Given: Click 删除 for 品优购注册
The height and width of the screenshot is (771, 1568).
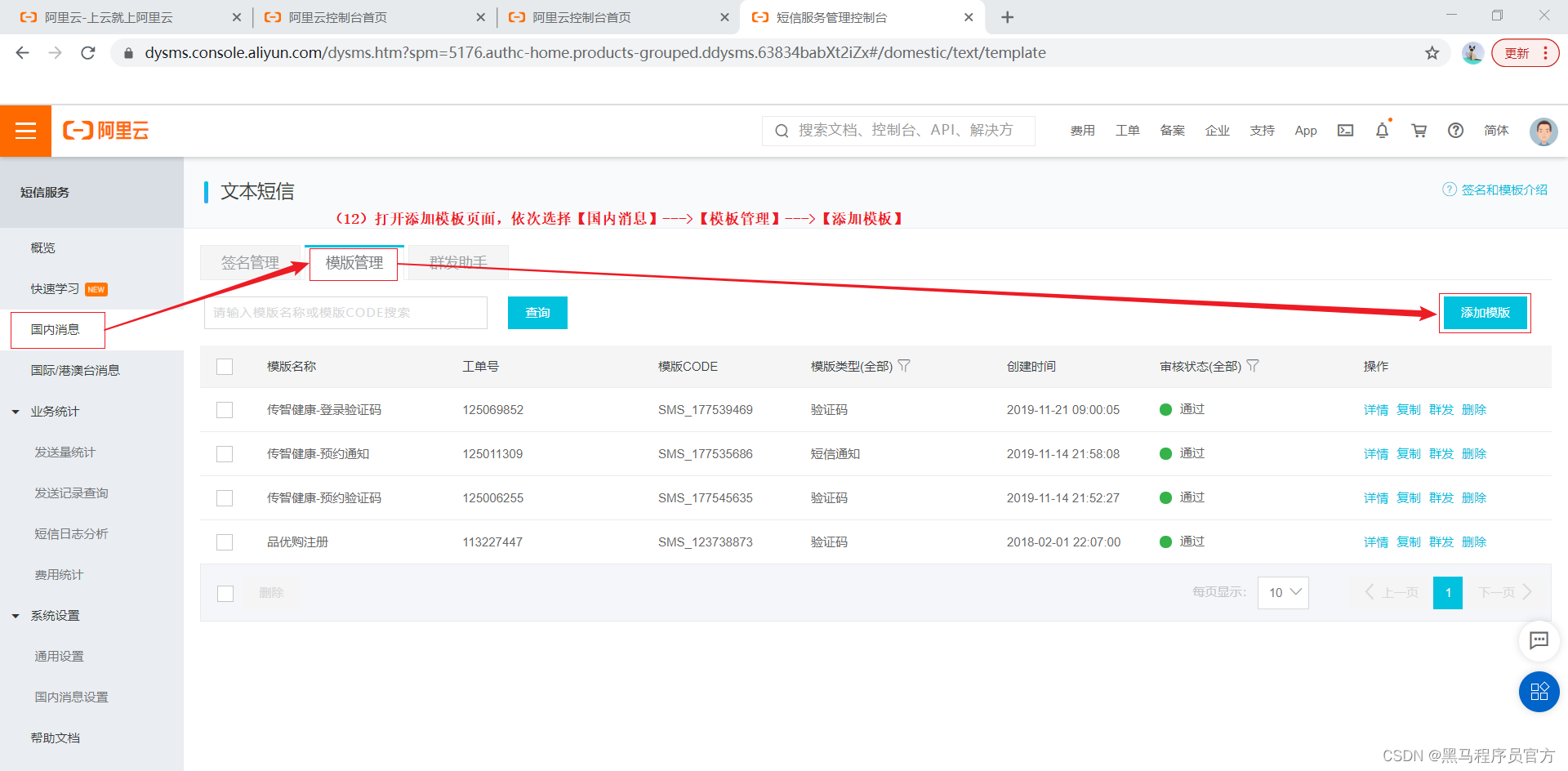Looking at the screenshot, I should click(x=1474, y=542).
